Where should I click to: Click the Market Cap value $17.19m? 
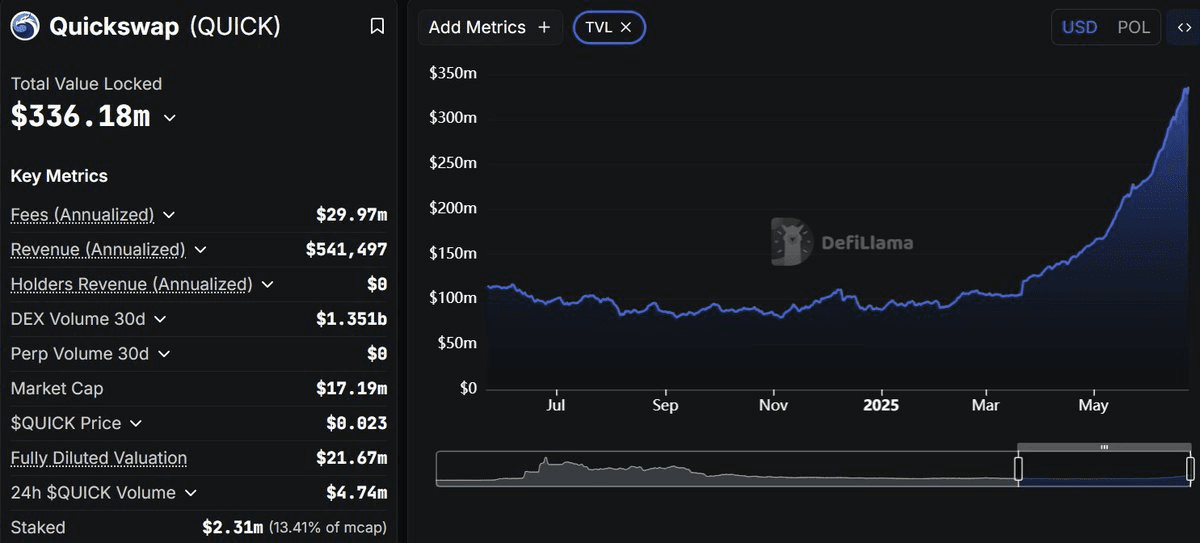(x=352, y=388)
